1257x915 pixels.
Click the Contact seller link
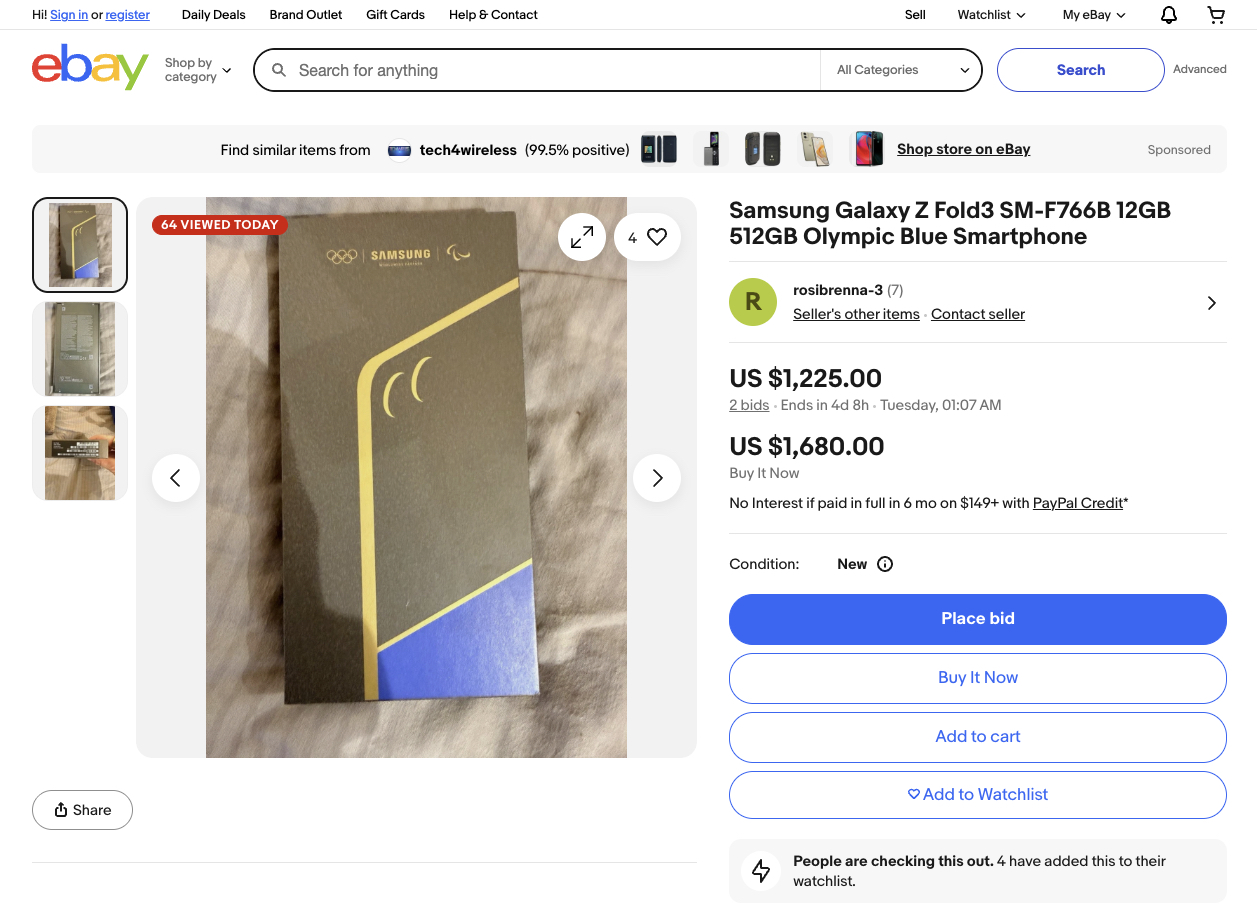(x=977, y=314)
